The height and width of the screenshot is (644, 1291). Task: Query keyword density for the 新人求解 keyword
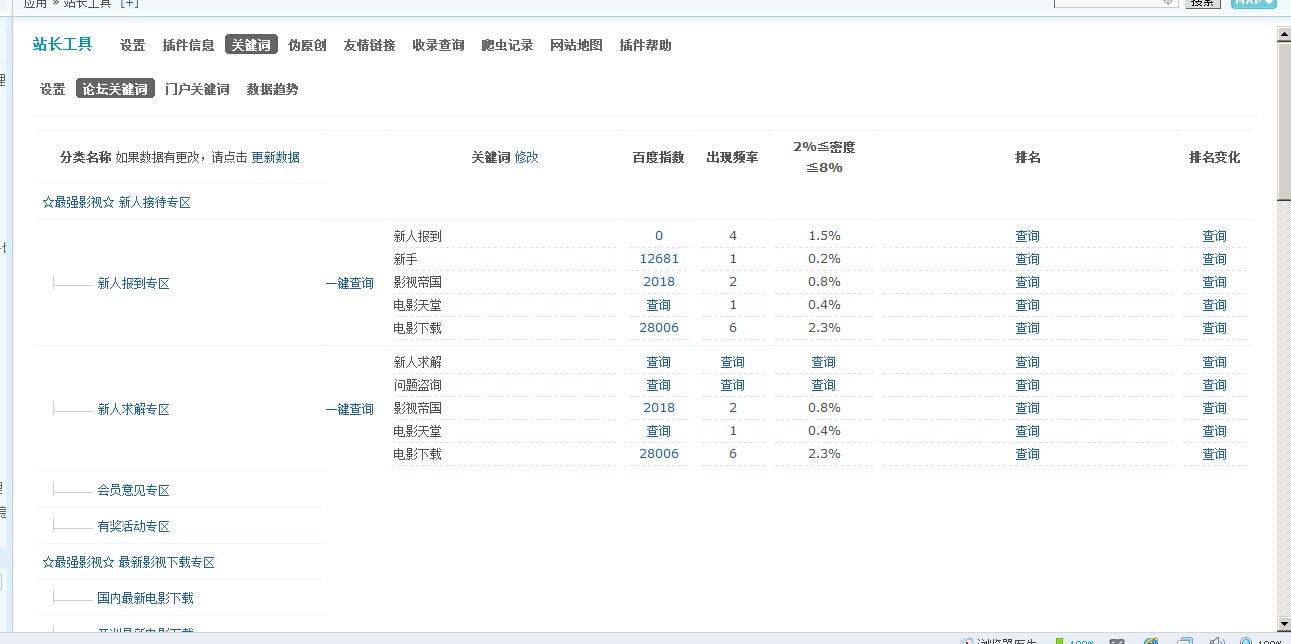pyautogui.click(x=823, y=362)
